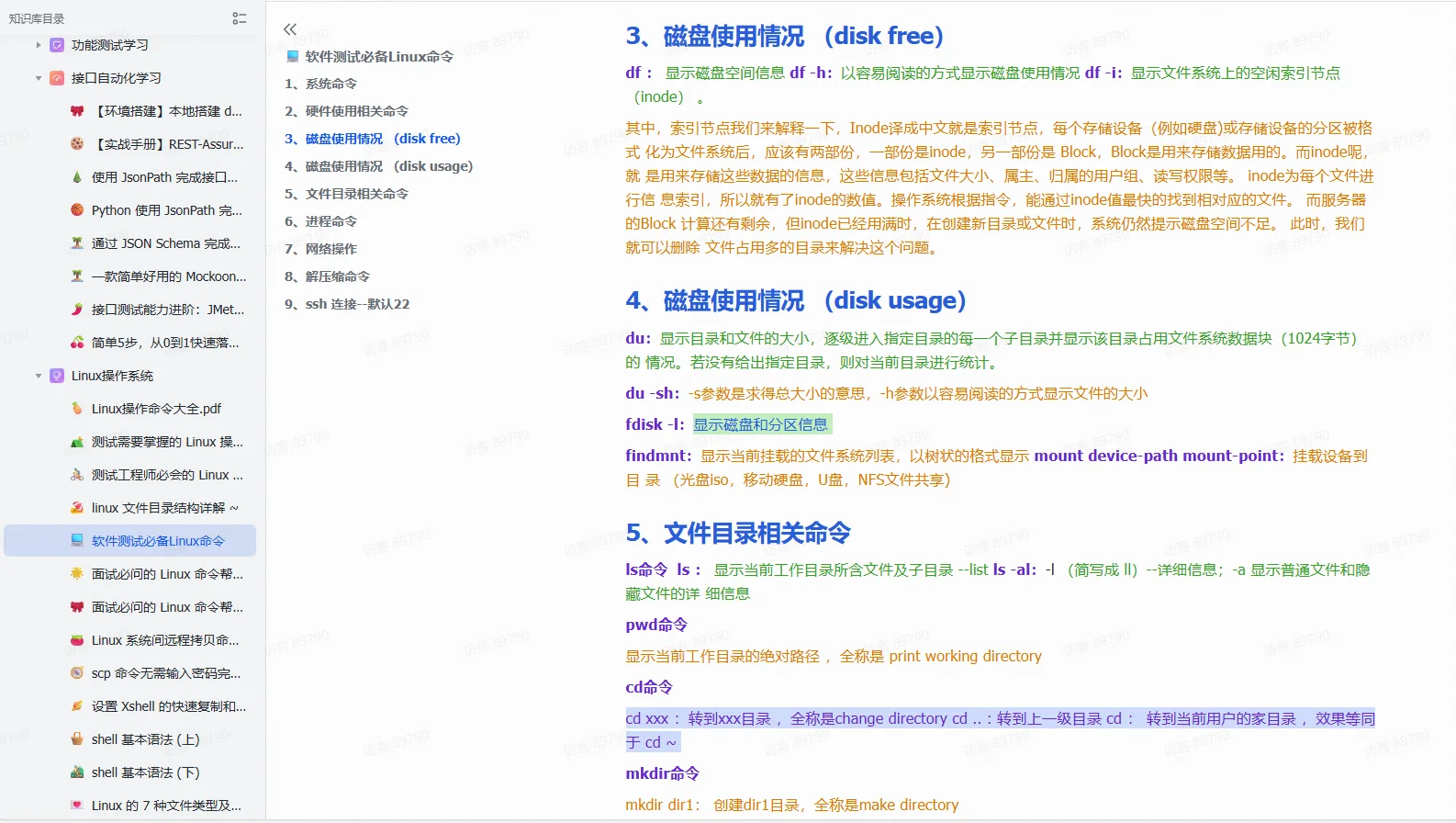1456x823 pixels.
Task: Jump to outline item 2、硬件使用相关命令
Action: pyautogui.click(x=346, y=111)
